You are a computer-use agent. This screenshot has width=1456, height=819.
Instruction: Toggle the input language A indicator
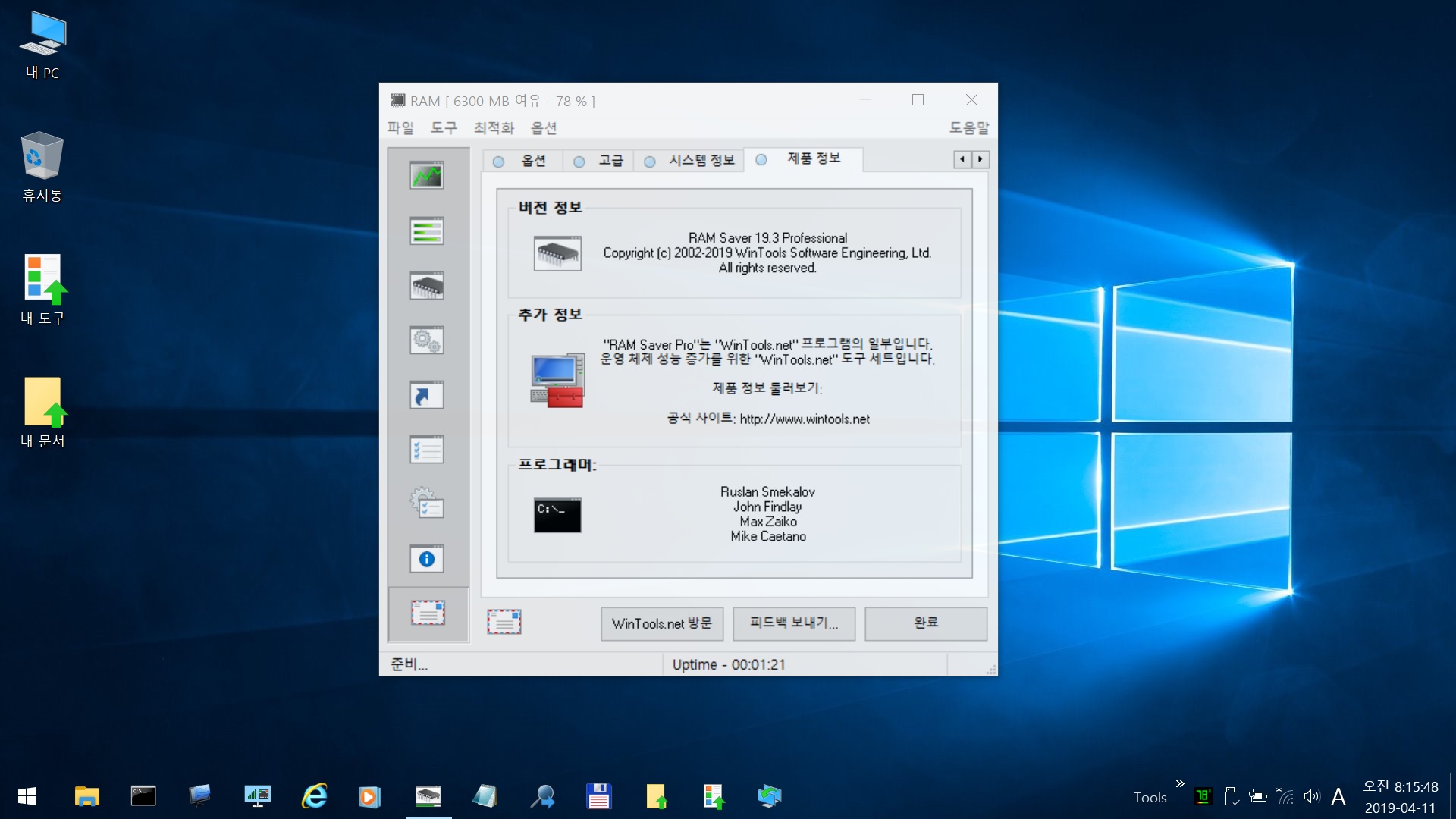(x=1338, y=796)
